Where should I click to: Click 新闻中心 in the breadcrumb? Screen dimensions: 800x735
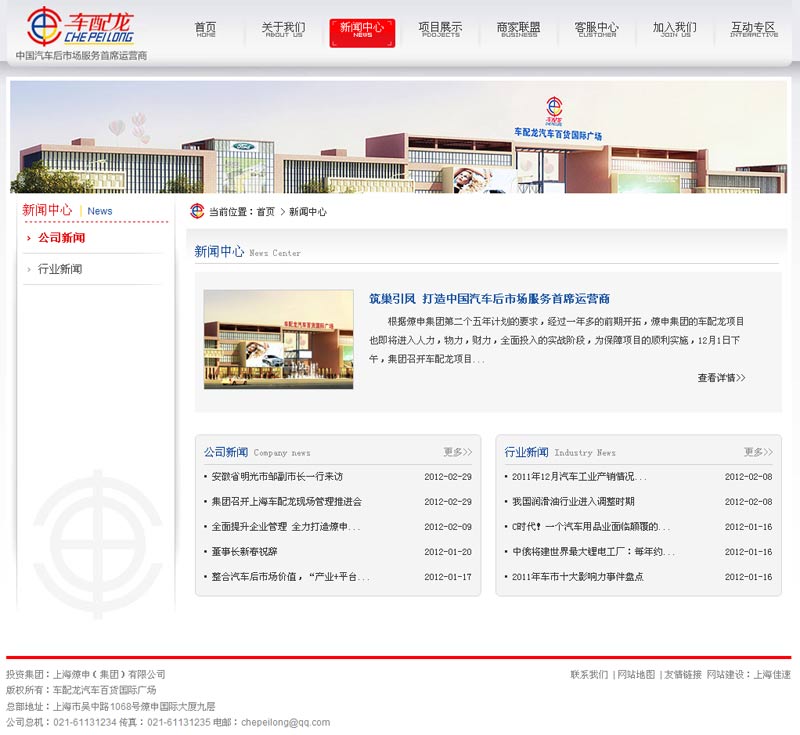pos(308,212)
